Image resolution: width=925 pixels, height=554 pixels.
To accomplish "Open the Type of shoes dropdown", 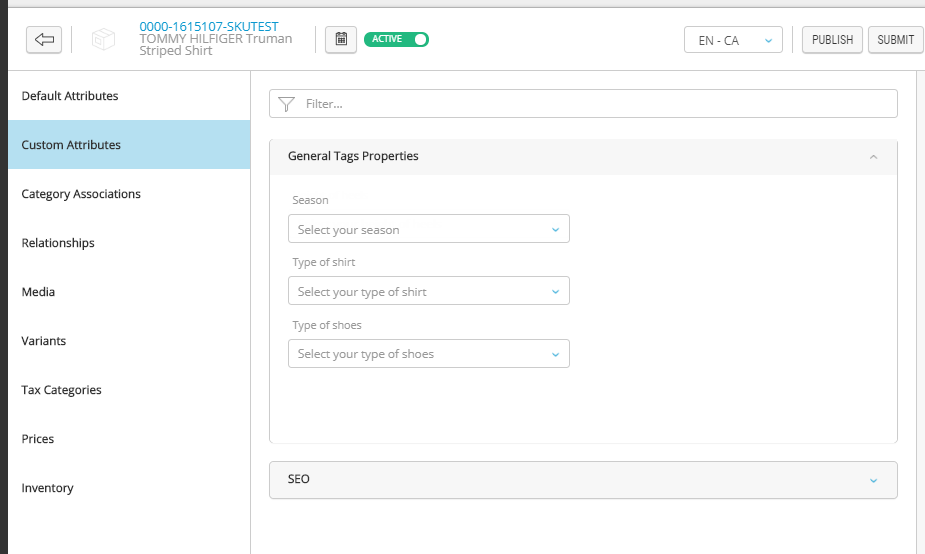I will coord(428,353).
